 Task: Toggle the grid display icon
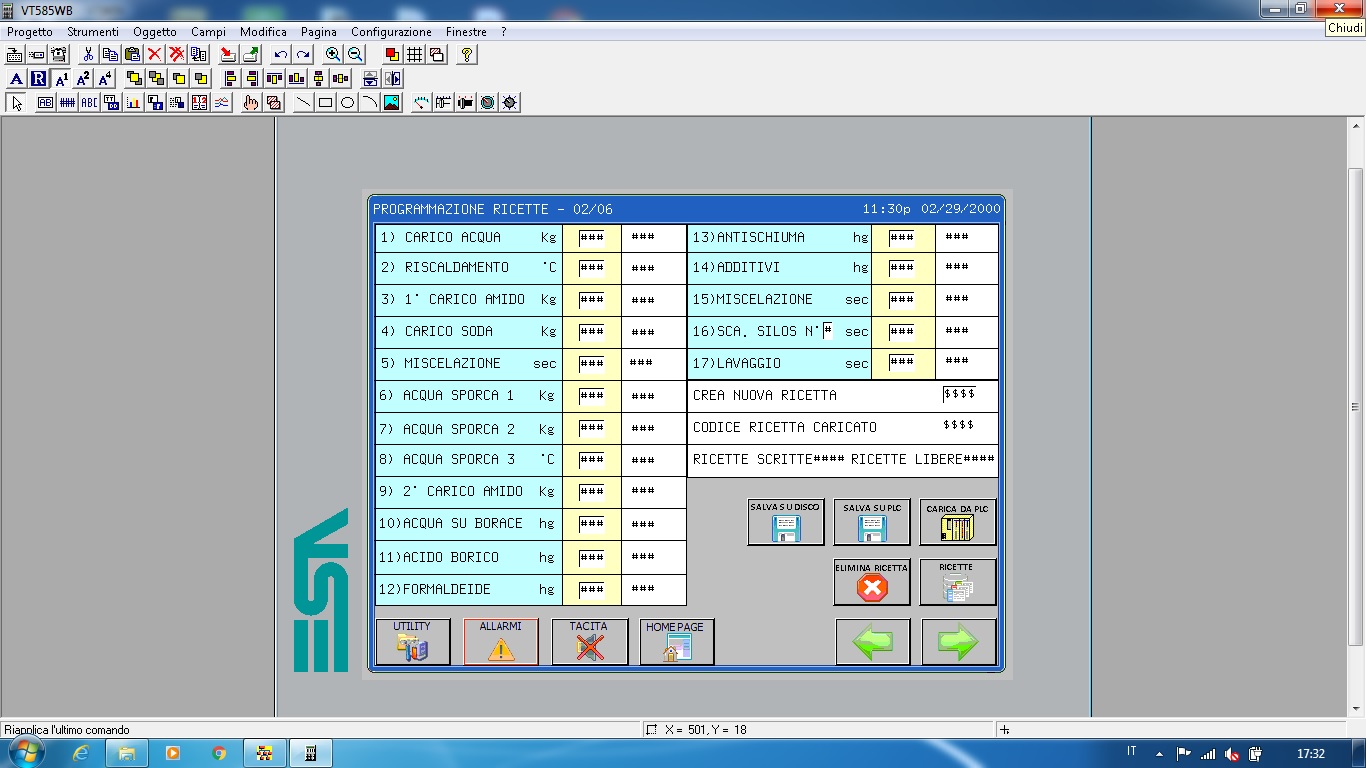[x=414, y=55]
